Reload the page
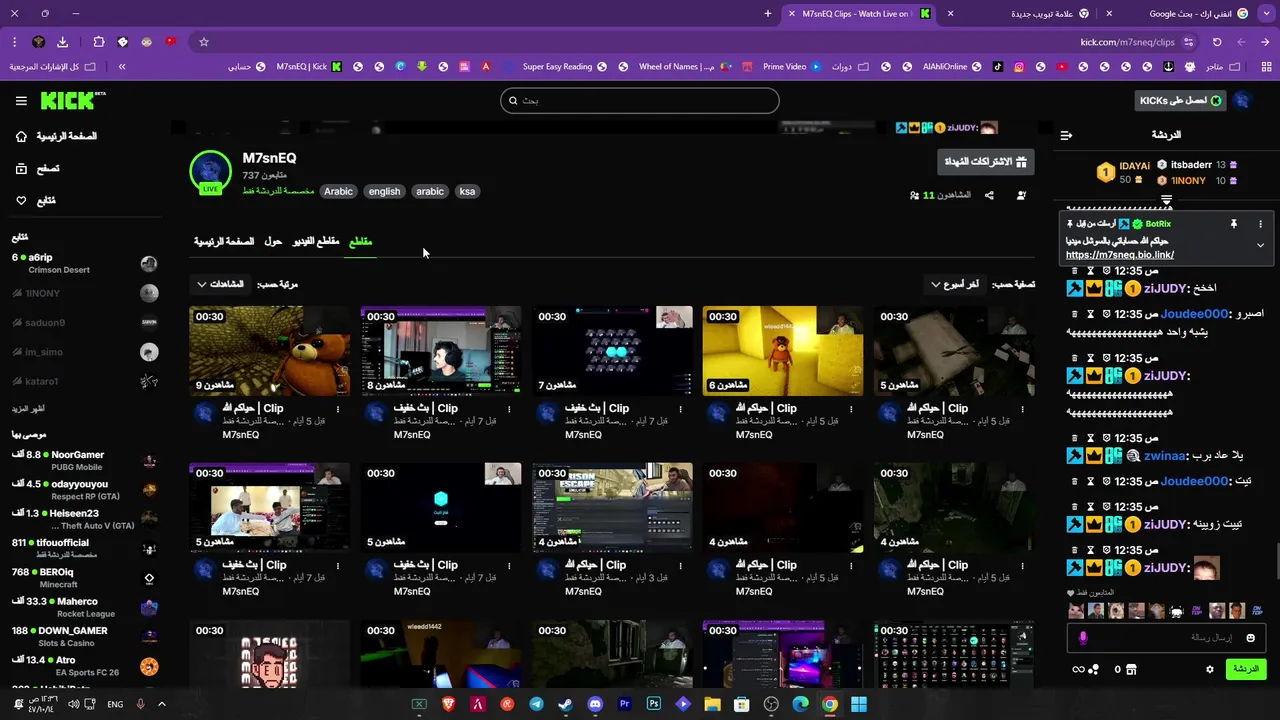Screen dimensions: 1280x720 [1217, 42]
